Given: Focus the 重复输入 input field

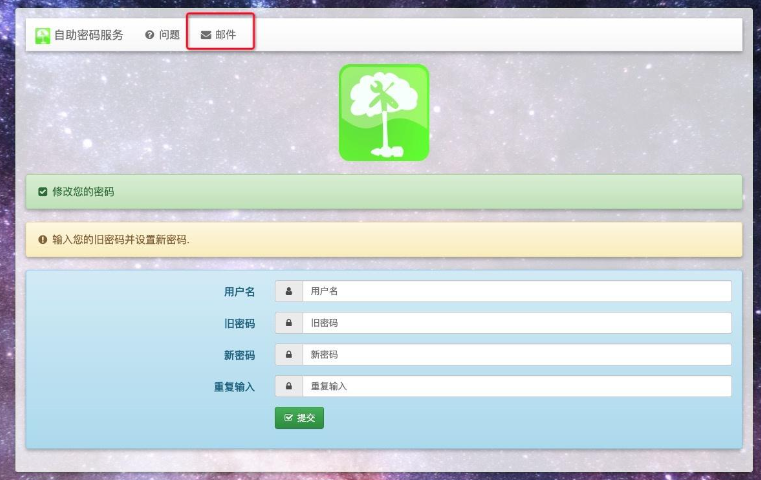Looking at the screenshot, I should point(517,386).
